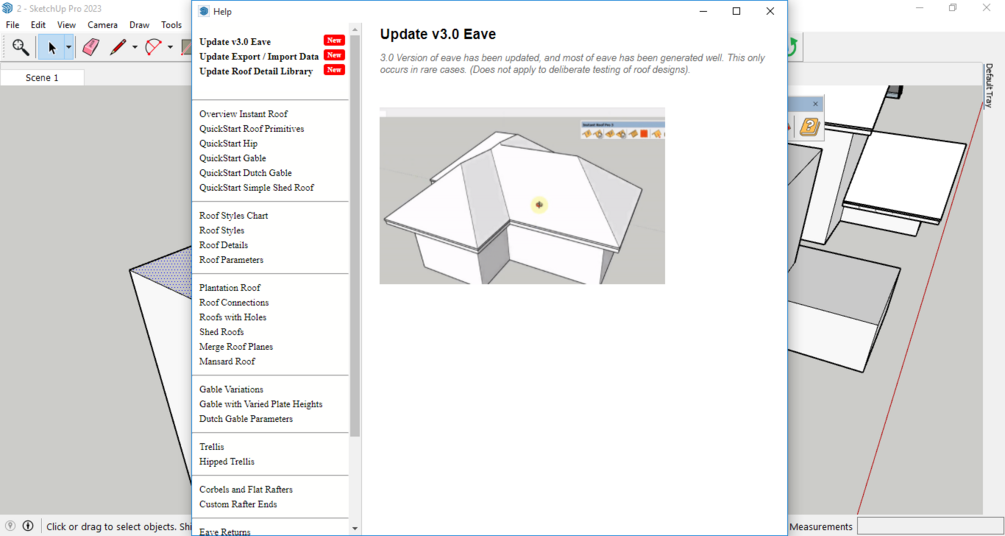Image resolution: width=1005 pixels, height=536 pixels.
Task: Open Overview Instant Roof help page
Action: [244, 114]
